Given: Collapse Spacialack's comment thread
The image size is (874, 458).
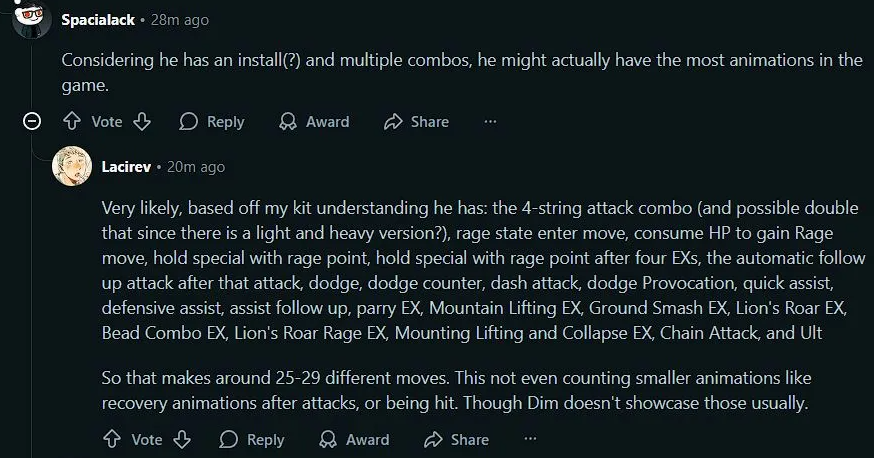Looking at the screenshot, I should coord(32,121).
